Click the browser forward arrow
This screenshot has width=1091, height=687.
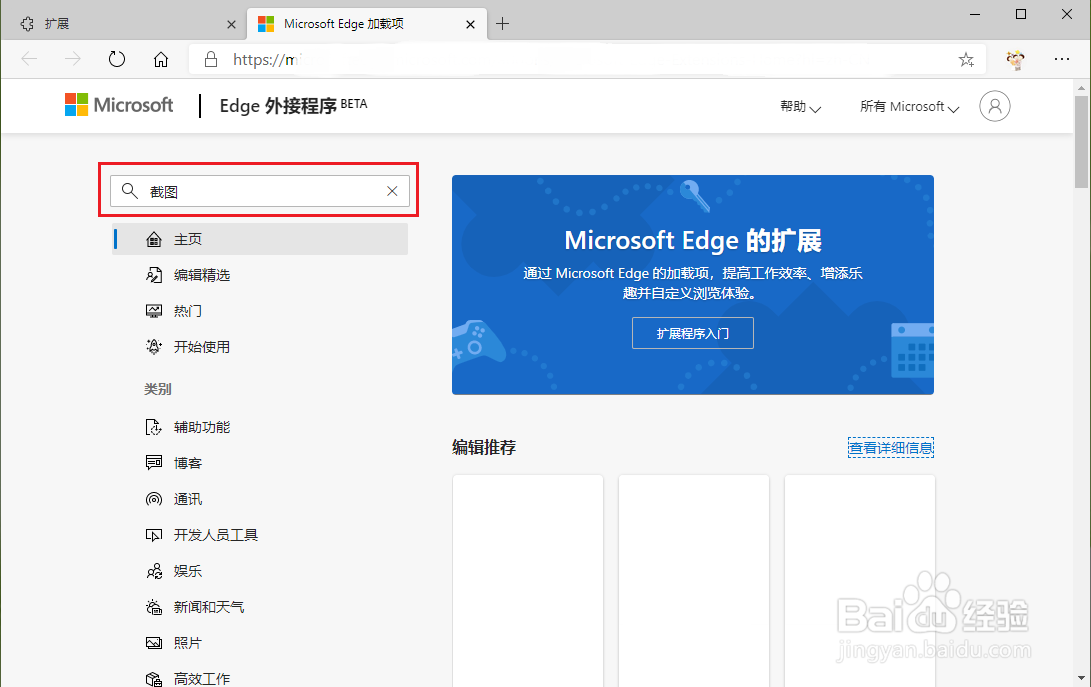(72, 59)
